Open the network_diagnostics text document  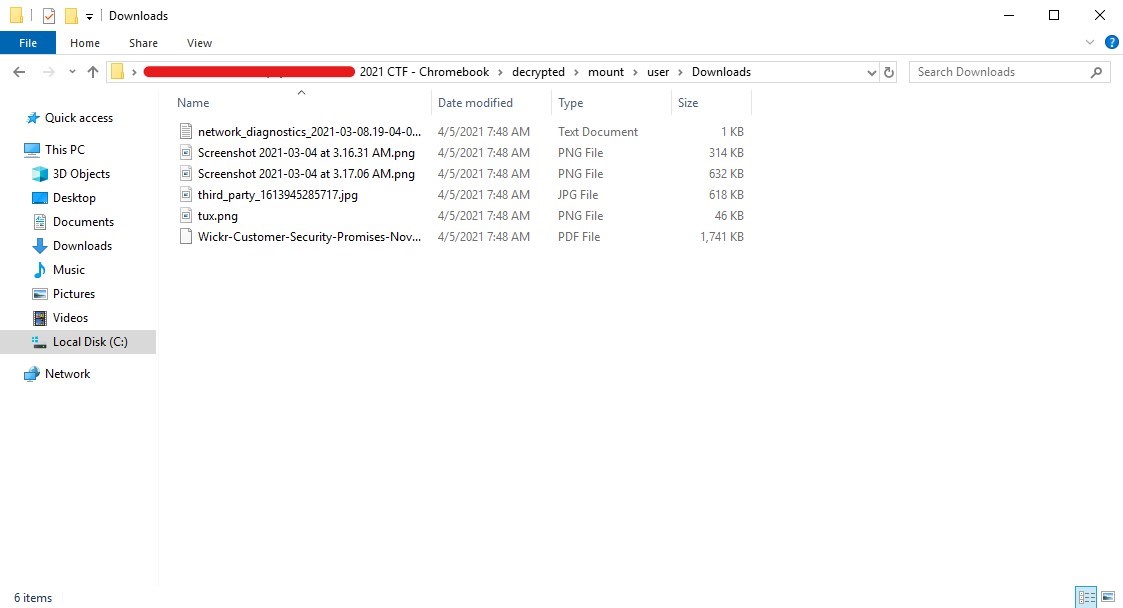click(x=309, y=132)
